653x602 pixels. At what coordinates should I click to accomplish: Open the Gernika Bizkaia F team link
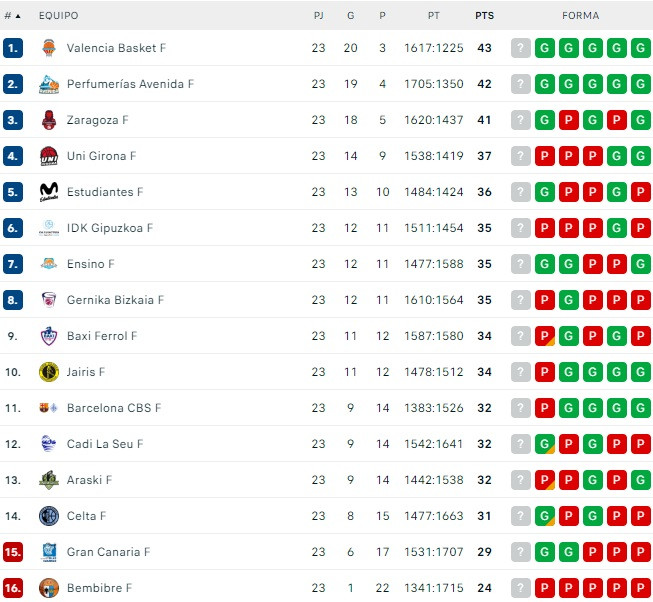(x=115, y=300)
